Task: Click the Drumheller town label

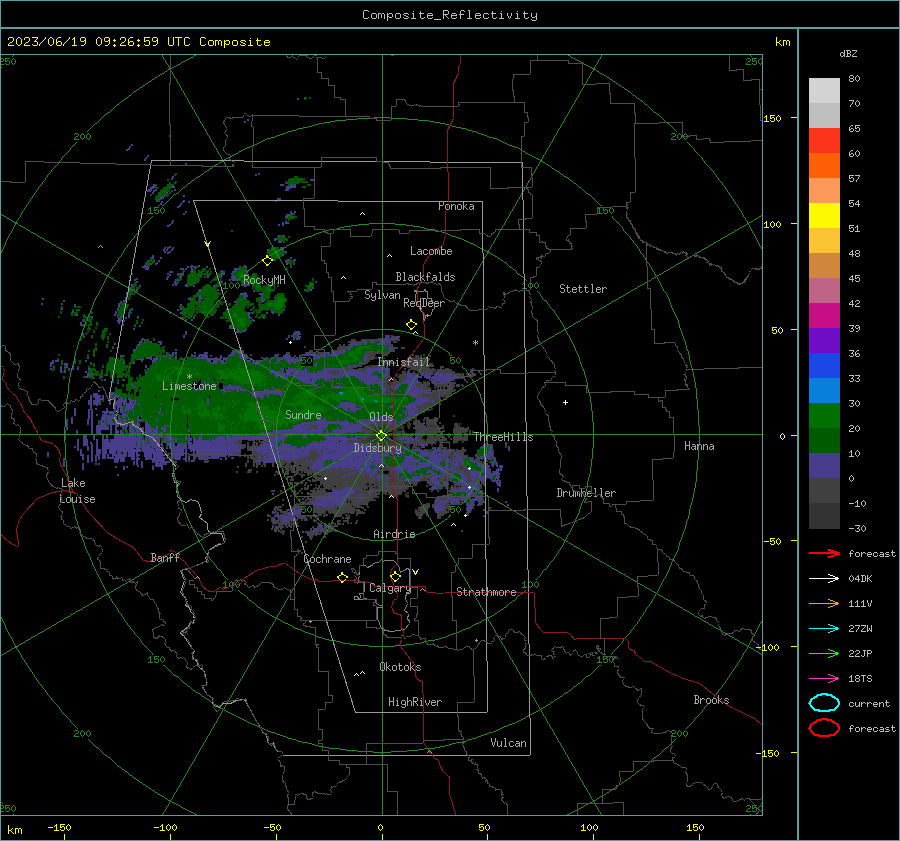Action: point(586,493)
